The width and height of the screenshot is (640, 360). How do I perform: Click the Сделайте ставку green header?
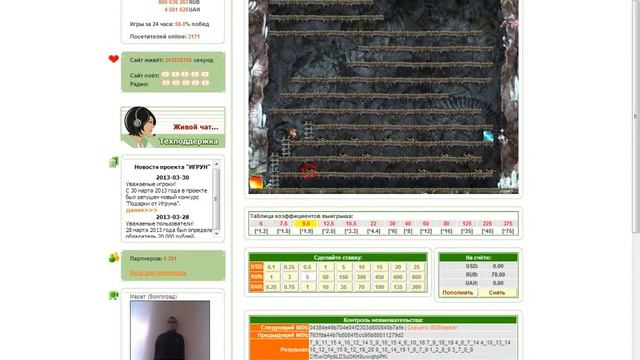coord(338,258)
